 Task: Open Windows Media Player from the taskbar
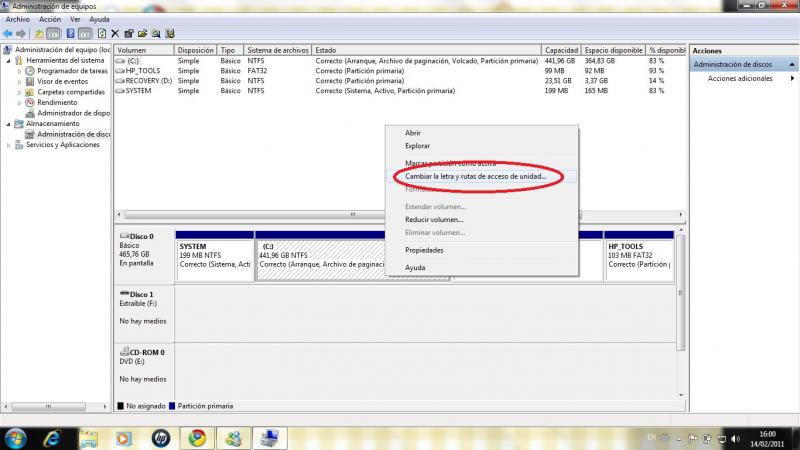pos(124,438)
